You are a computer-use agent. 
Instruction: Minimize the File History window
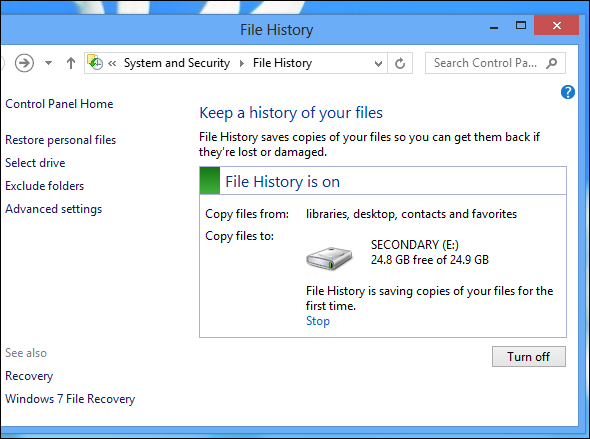(494, 27)
